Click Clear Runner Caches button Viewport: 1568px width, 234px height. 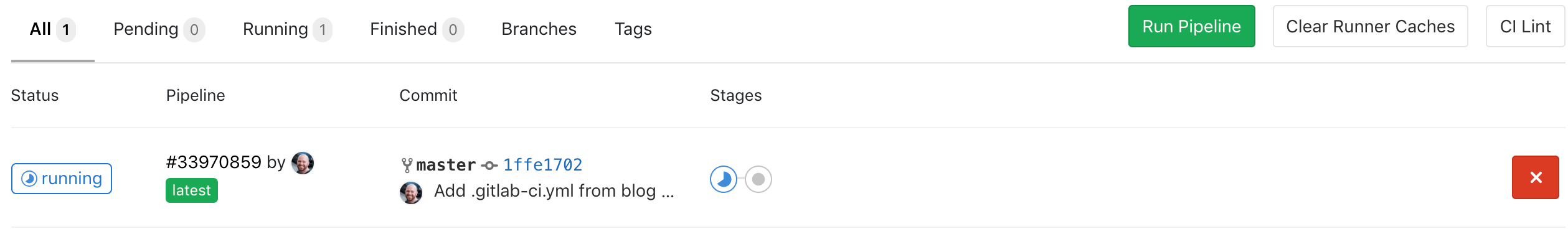(1370, 26)
